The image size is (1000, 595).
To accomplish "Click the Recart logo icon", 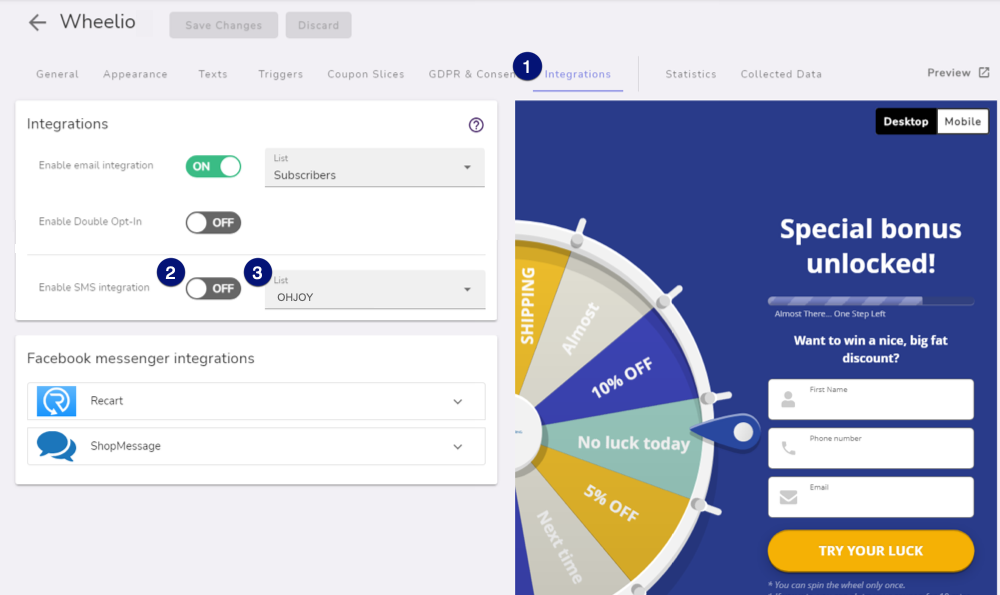I will click(56, 401).
